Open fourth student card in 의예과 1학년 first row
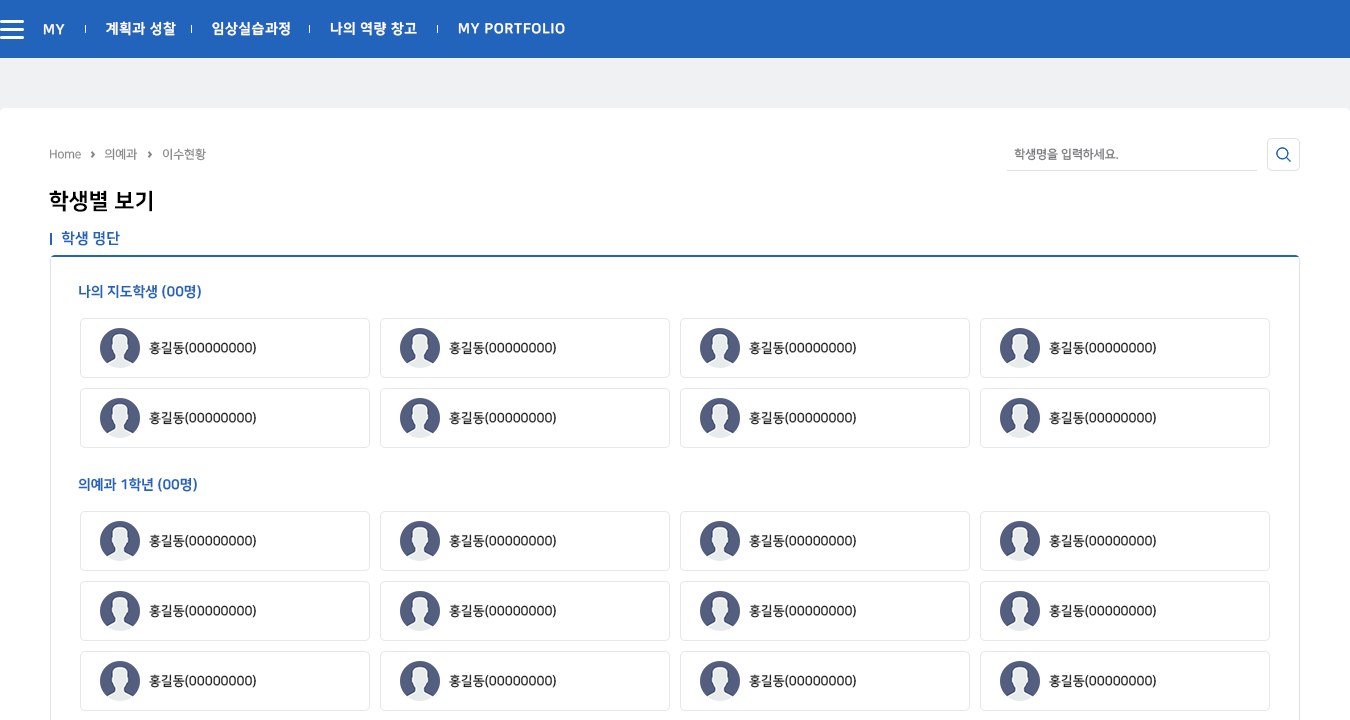Image resolution: width=1350 pixels, height=720 pixels. [x=1125, y=541]
